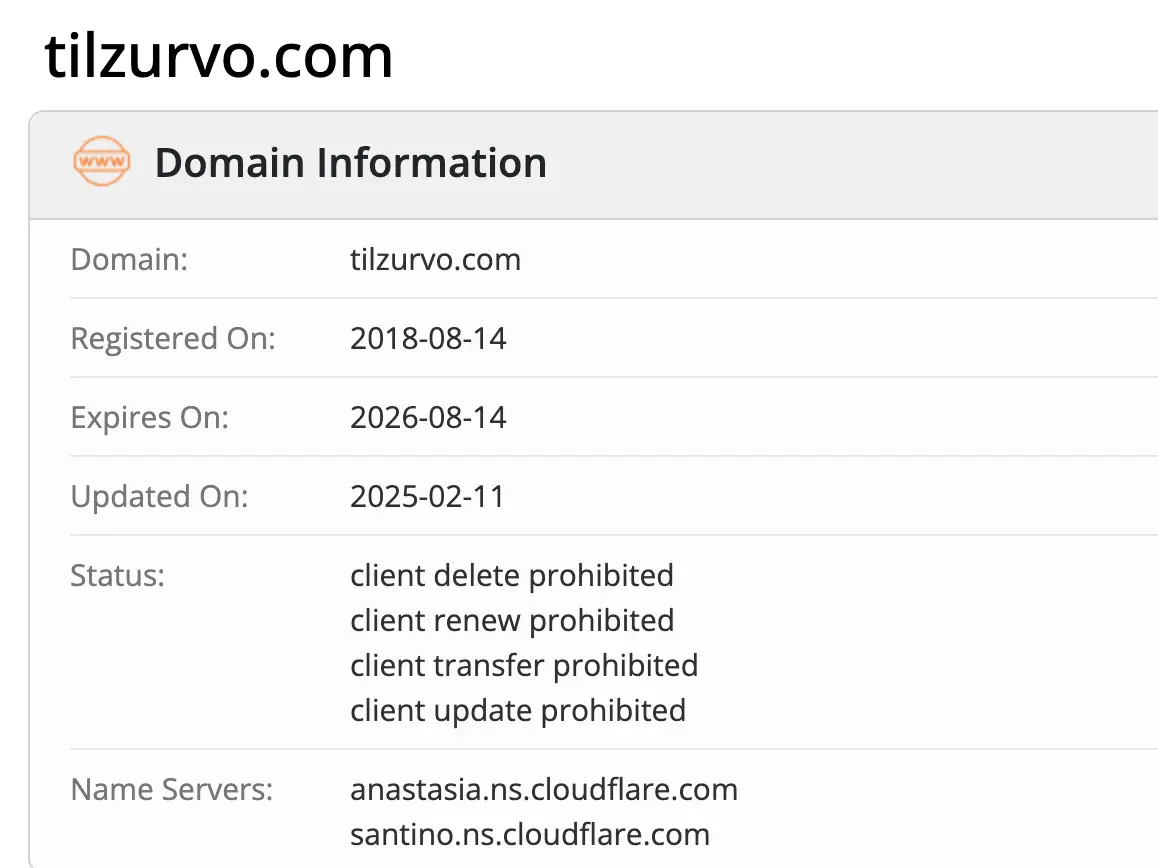Click the Domain Information panel header
The height and width of the screenshot is (868, 1158).
tap(350, 163)
